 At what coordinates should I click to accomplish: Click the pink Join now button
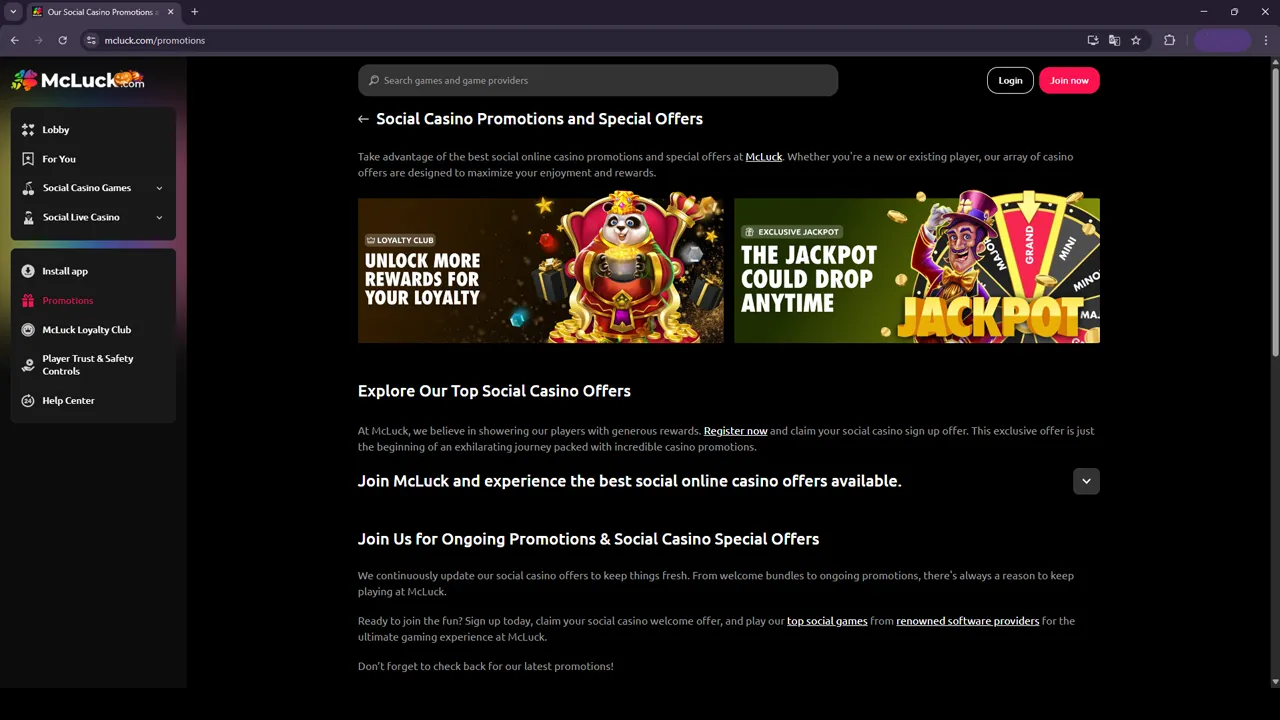[x=1069, y=81]
